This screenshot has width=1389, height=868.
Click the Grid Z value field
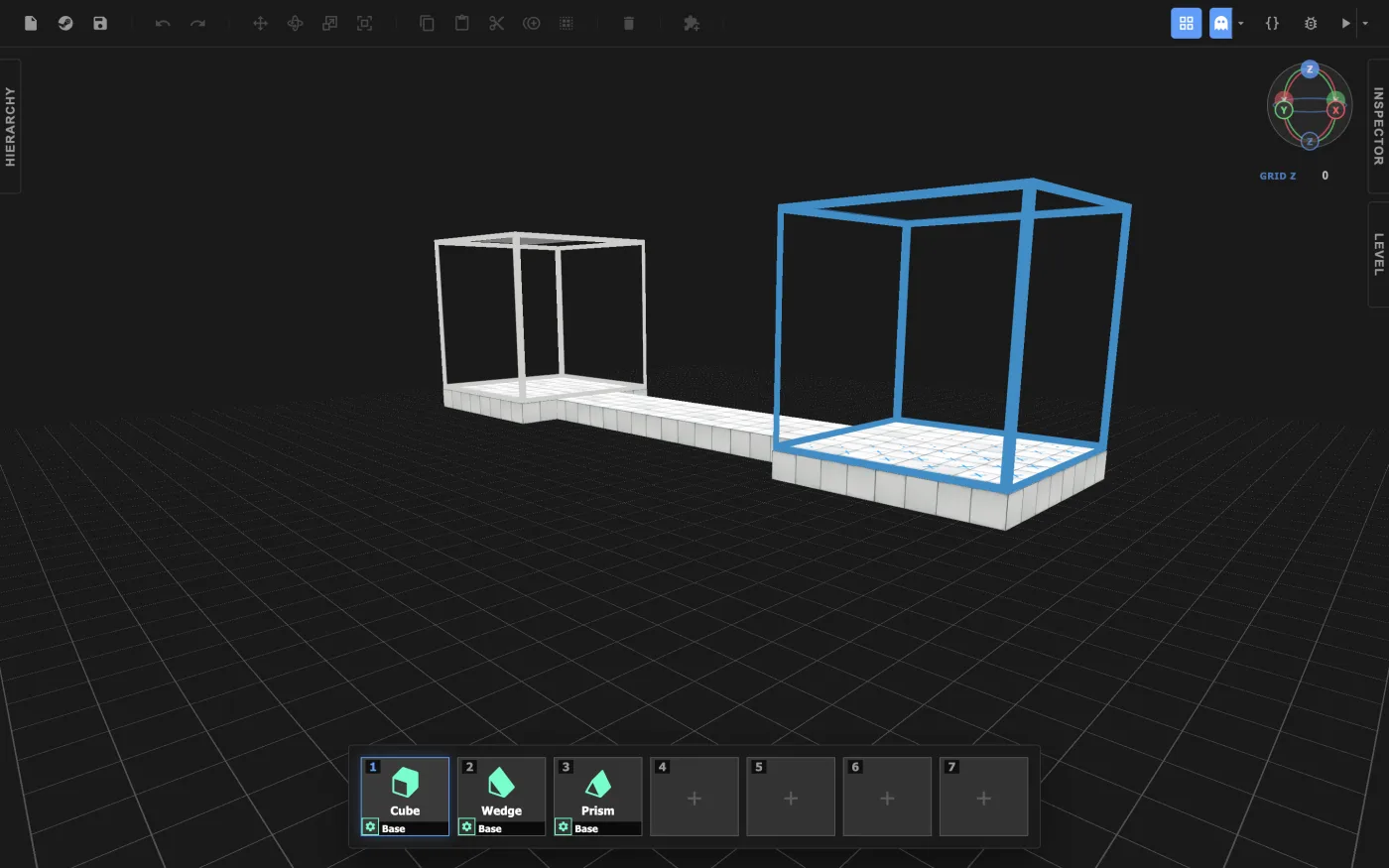point(1325,176)
